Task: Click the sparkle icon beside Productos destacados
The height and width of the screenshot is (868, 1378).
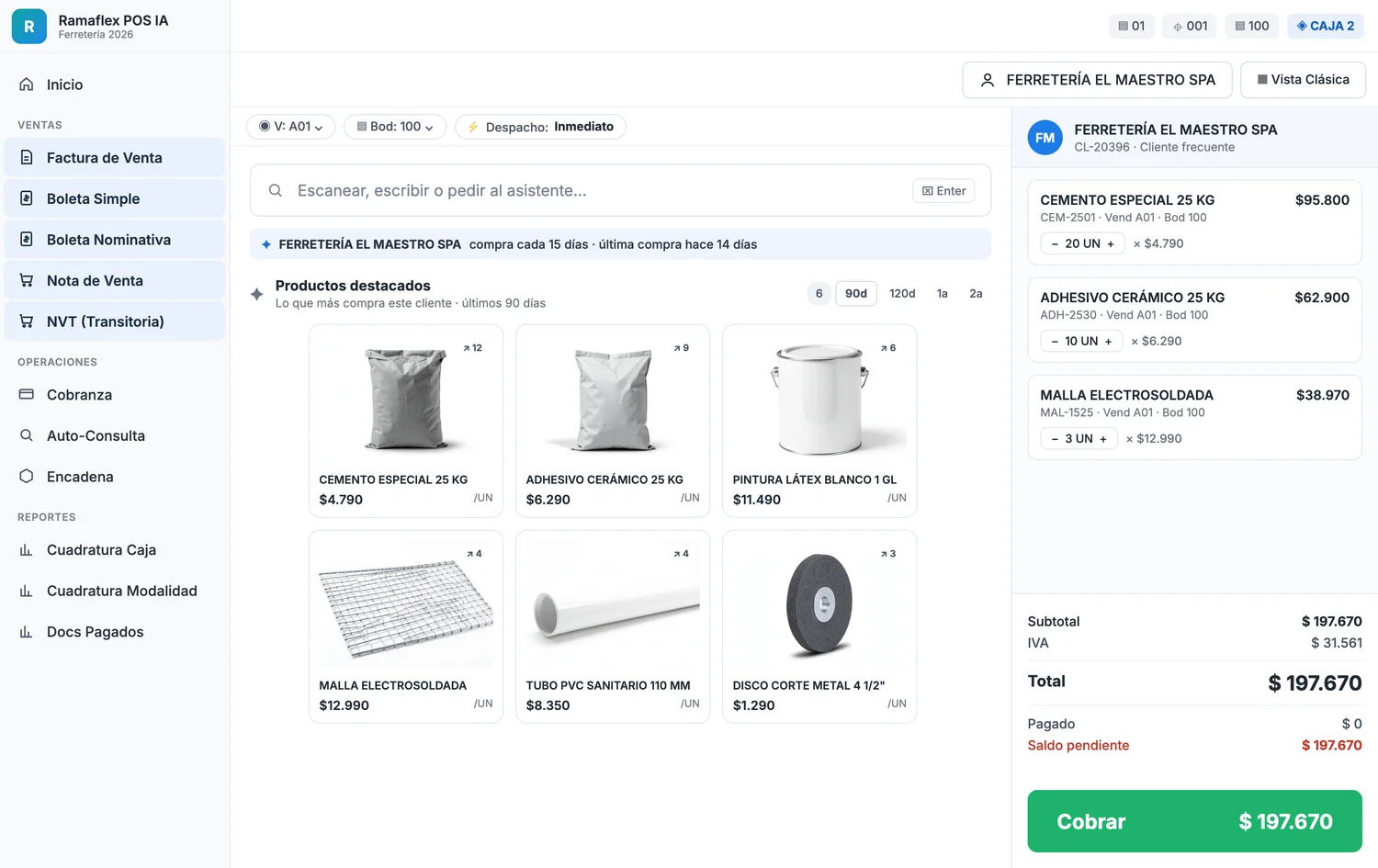Action: tap(257, 294)
